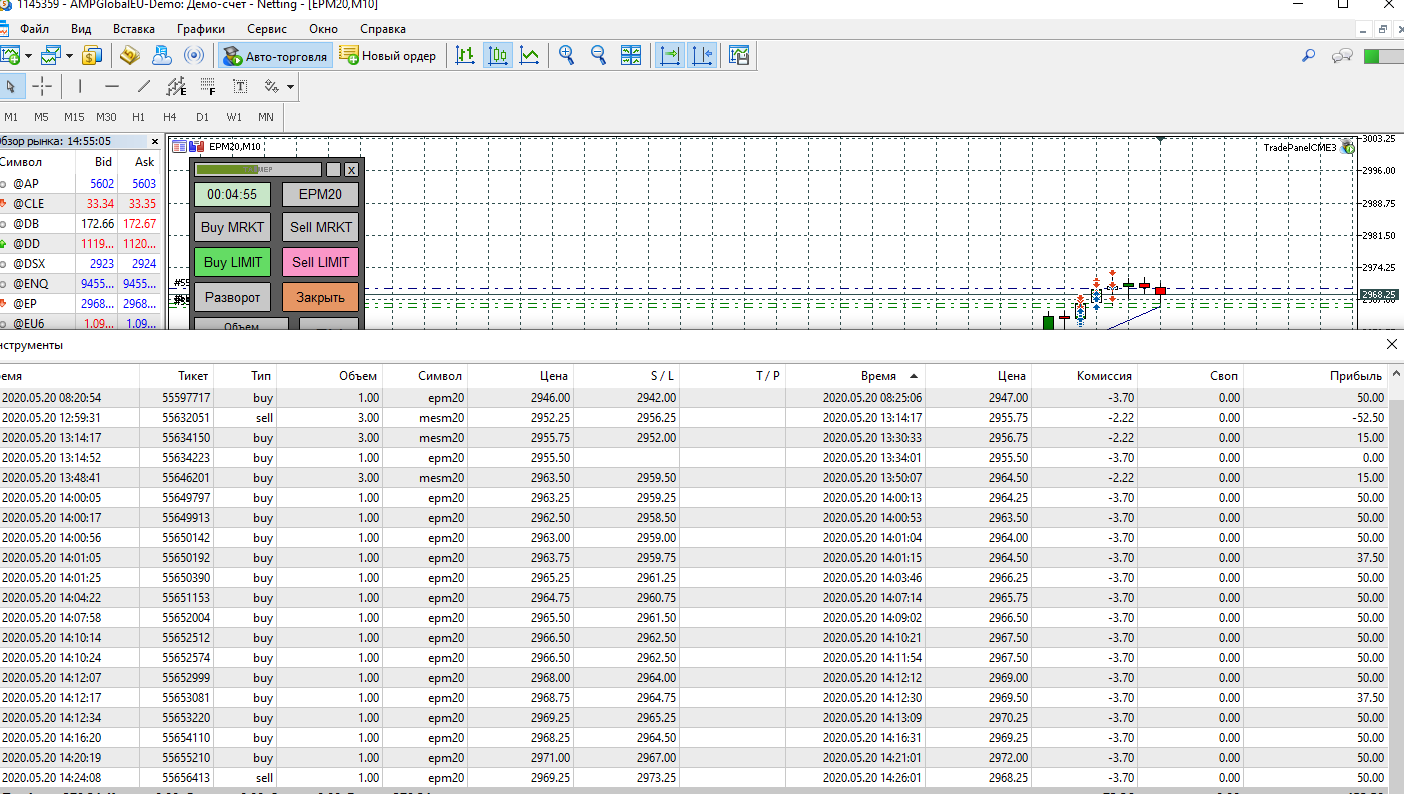Tile chart windows with grid icon

tap(631, 56)
